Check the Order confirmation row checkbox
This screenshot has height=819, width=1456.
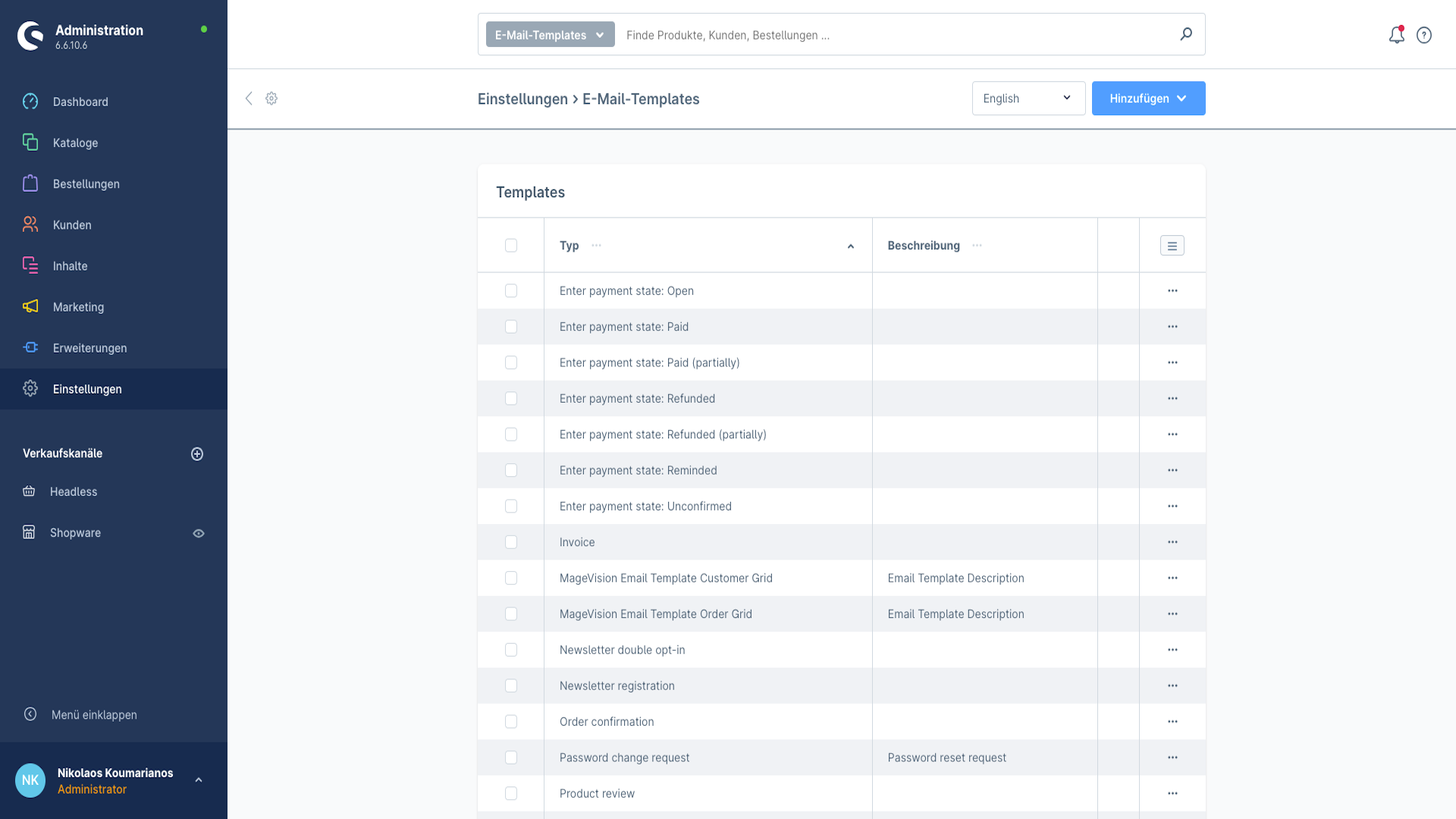[511, 722]
